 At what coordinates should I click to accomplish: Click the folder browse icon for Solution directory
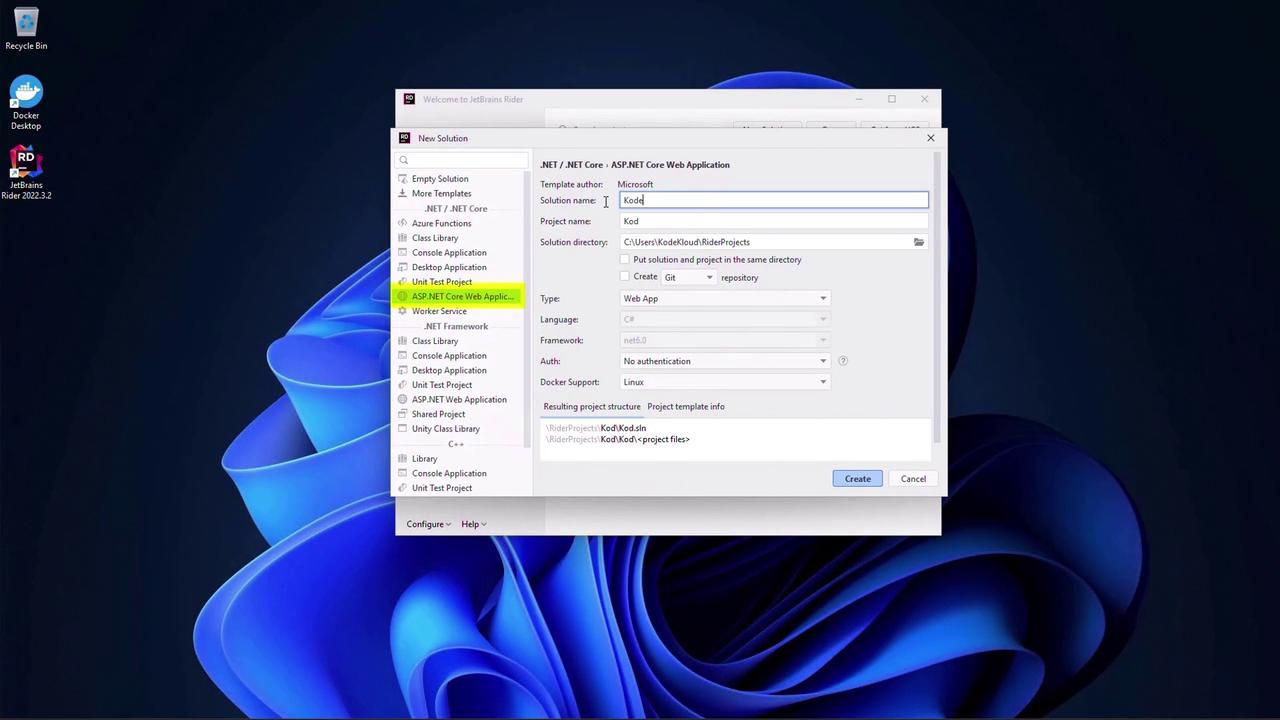pos(919,242)
